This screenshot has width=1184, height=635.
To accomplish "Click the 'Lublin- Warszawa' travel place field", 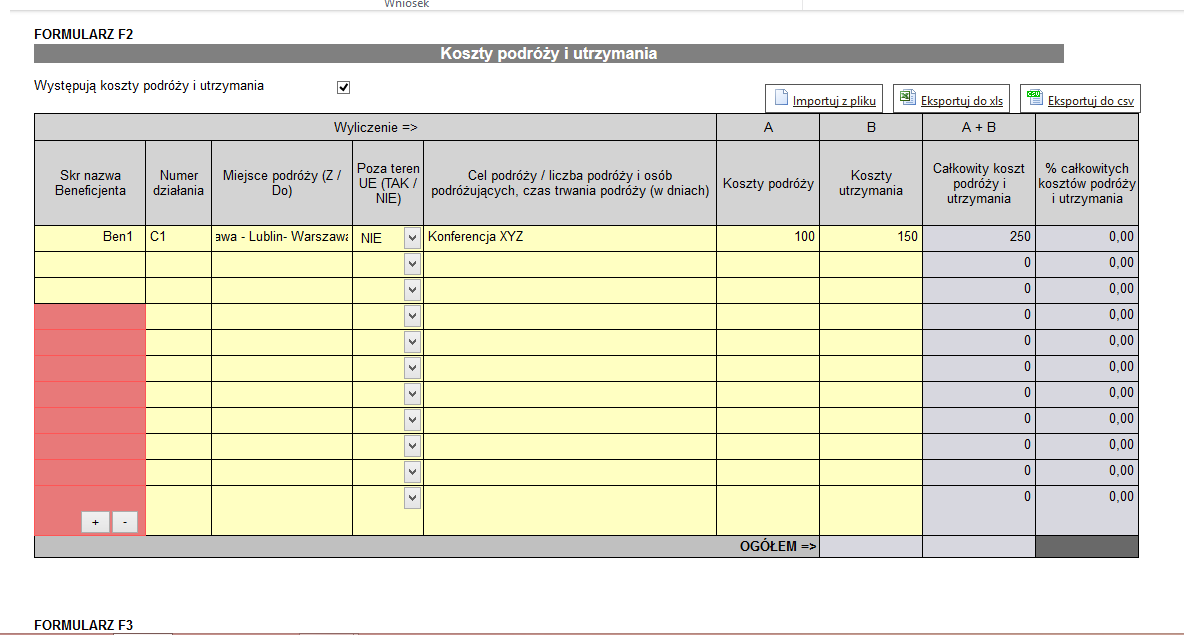I will 282,237.
